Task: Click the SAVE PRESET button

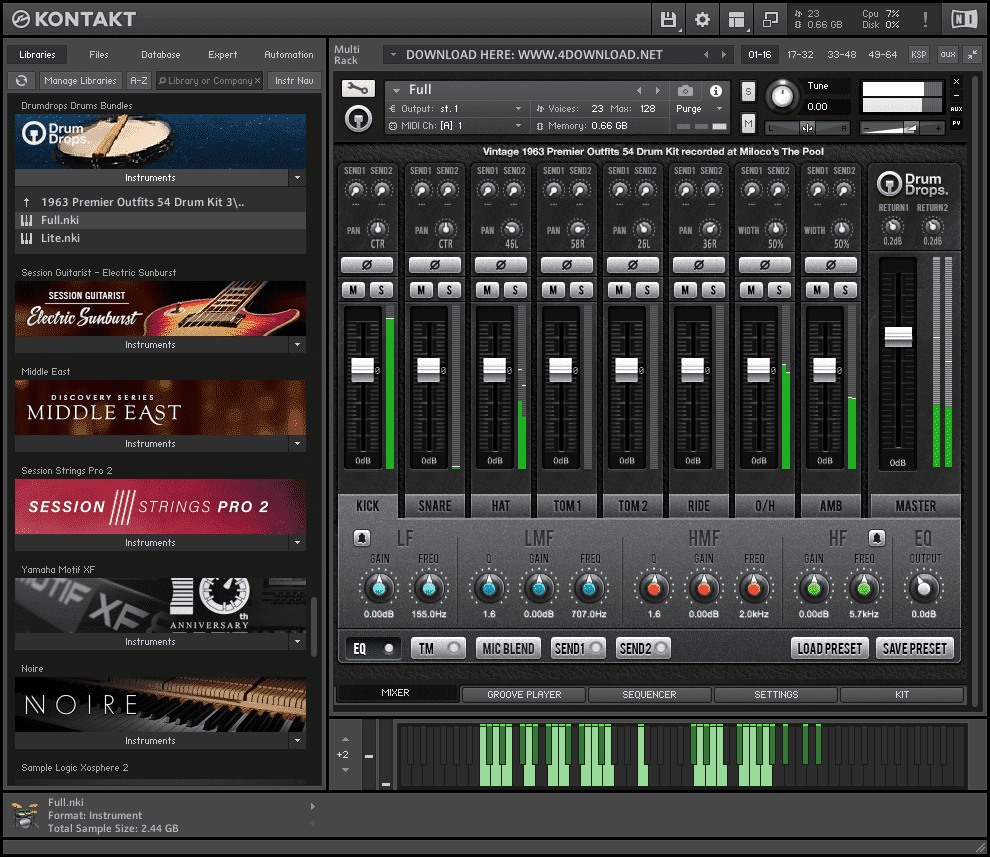Action: (915, 649)
